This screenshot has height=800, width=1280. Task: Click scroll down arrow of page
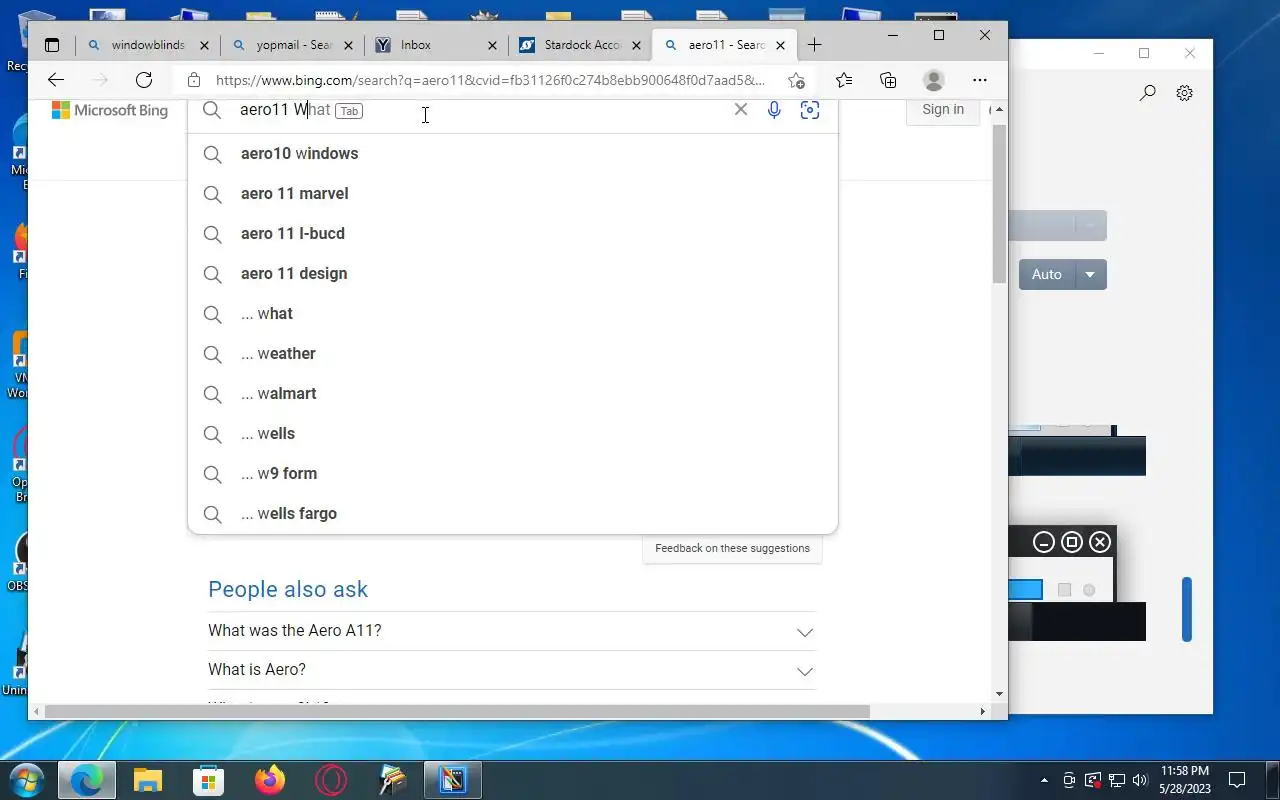1000,693
